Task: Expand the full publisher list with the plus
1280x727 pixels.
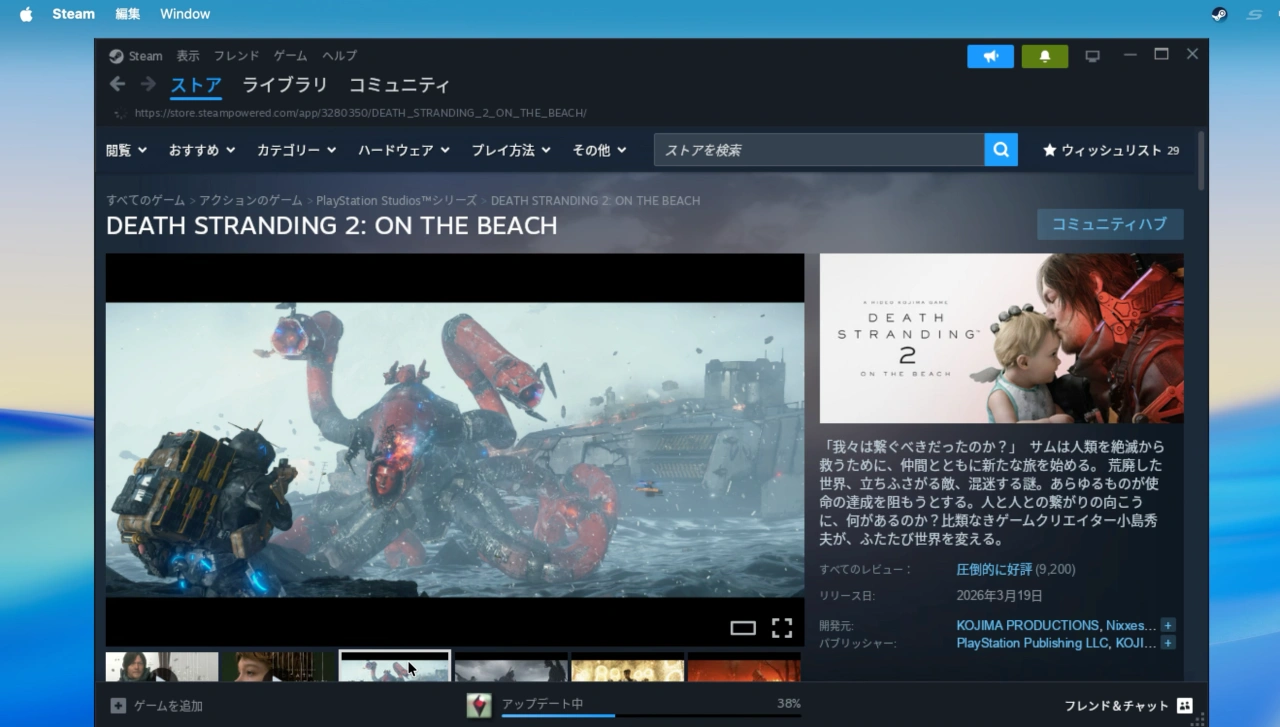Action: click(x=1168, y=643)
